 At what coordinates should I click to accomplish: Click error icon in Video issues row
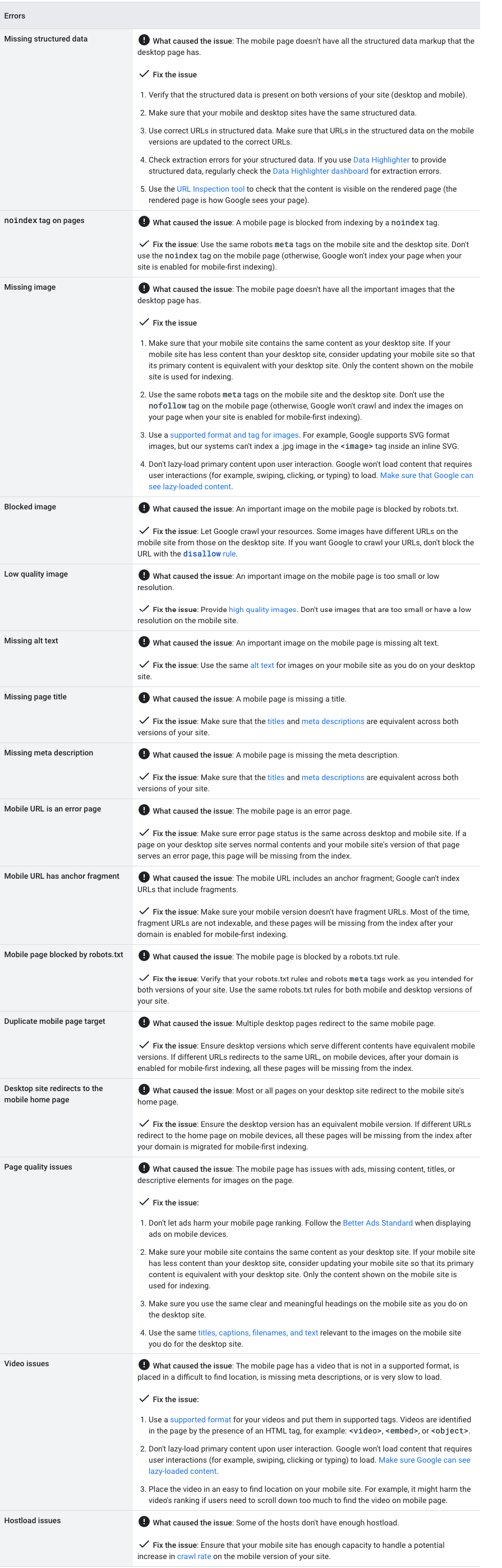coord(144,1365)
